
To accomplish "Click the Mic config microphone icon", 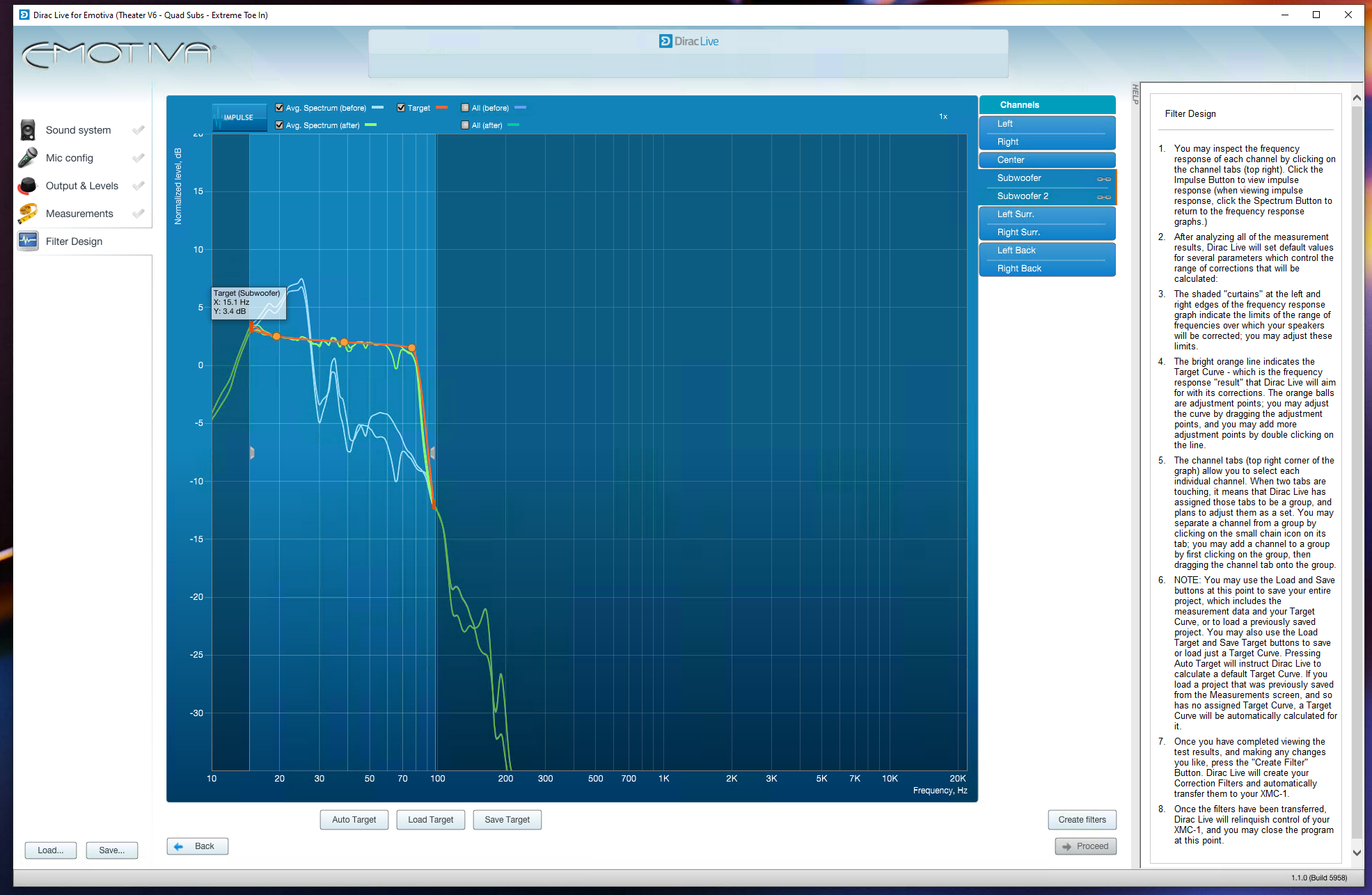I will pyautogui.click(x=28, y=158).
